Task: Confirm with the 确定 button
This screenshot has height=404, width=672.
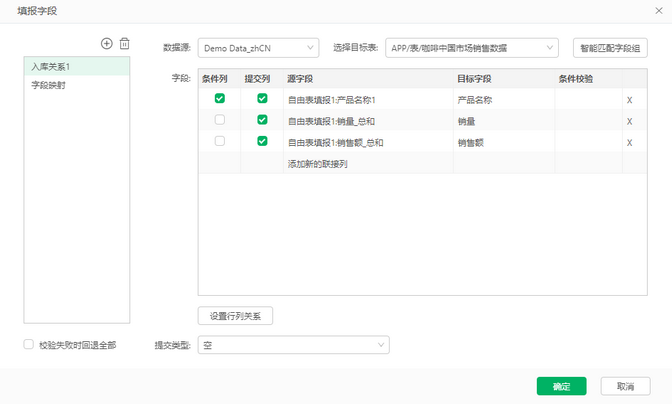Action: 561,386
